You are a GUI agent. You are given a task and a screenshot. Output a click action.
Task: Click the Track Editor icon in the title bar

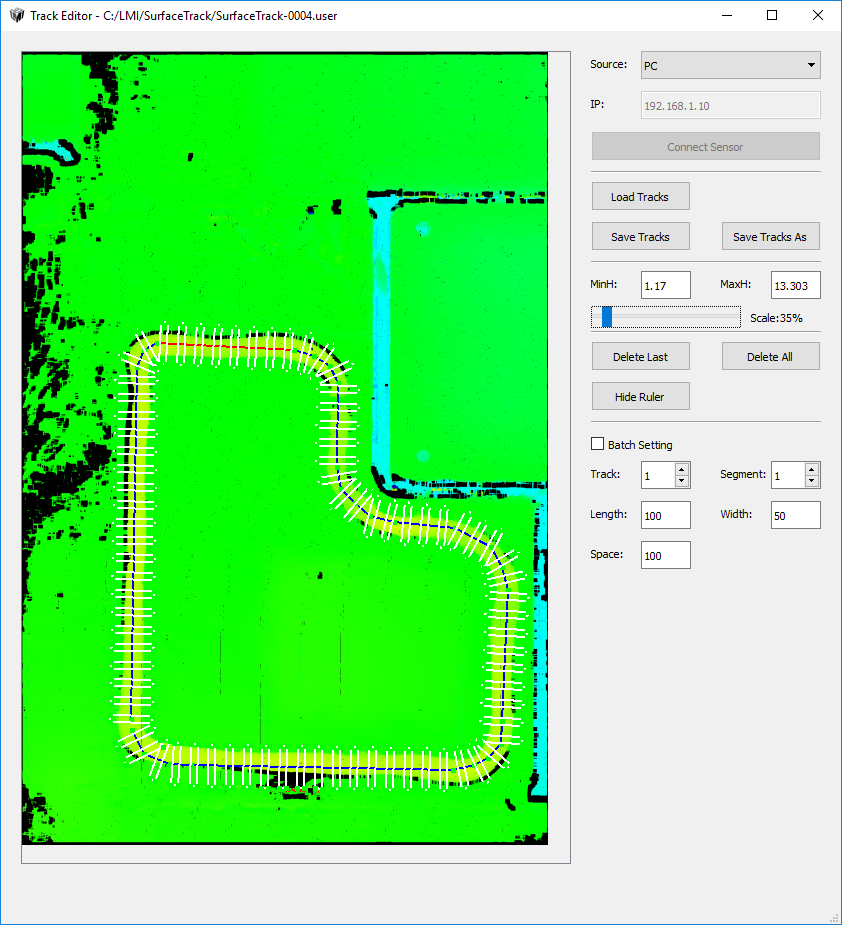click(x=16, y=15)
